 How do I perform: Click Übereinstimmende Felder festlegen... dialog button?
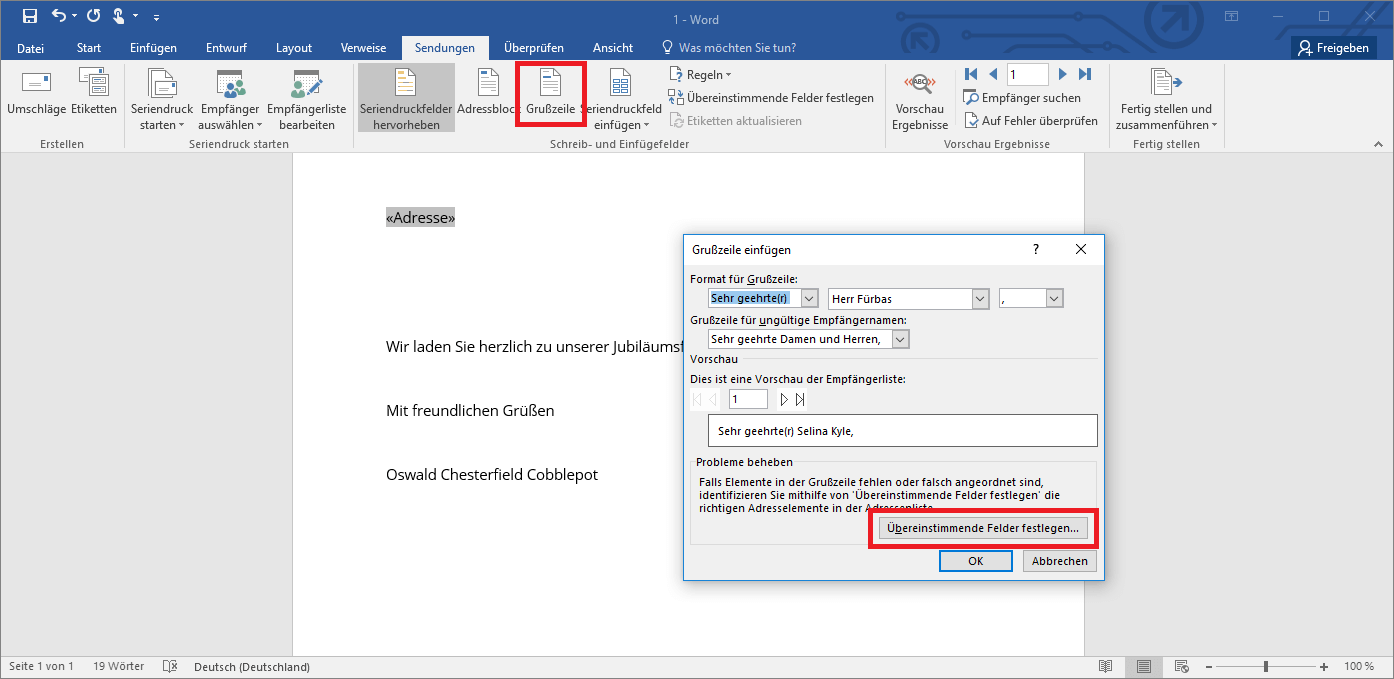[x=983, y=527]
